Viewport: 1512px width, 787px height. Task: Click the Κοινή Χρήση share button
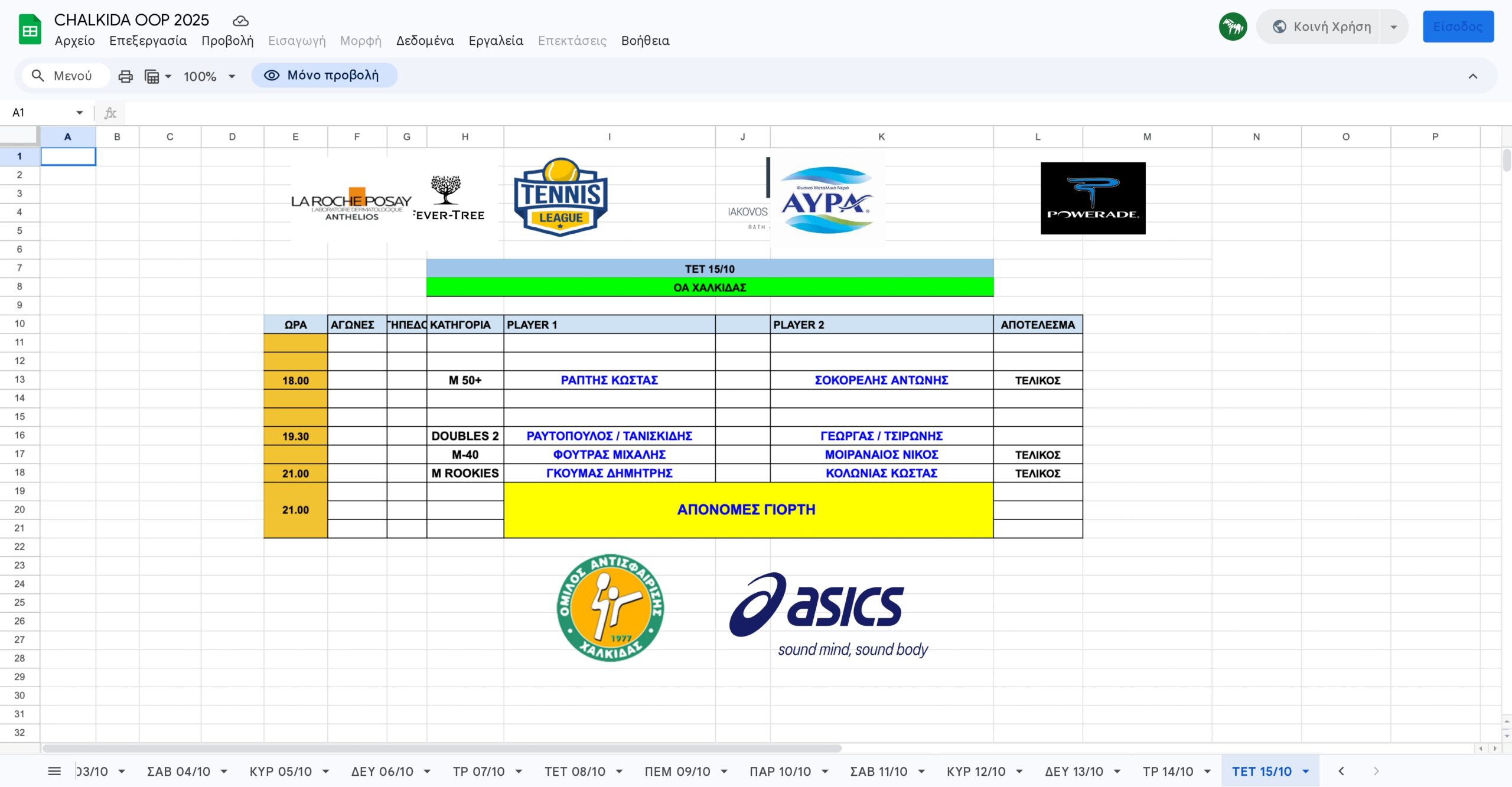tap(1322, 27)
